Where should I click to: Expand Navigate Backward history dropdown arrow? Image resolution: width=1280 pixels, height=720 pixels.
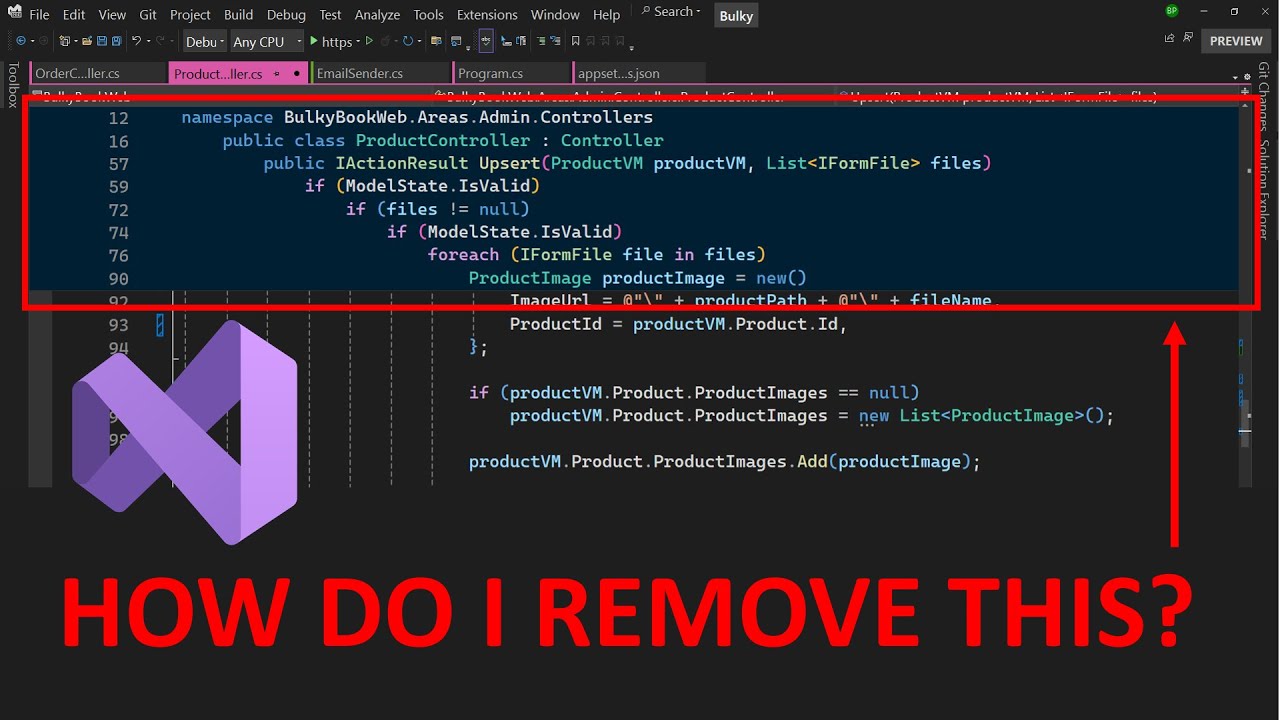33,41
